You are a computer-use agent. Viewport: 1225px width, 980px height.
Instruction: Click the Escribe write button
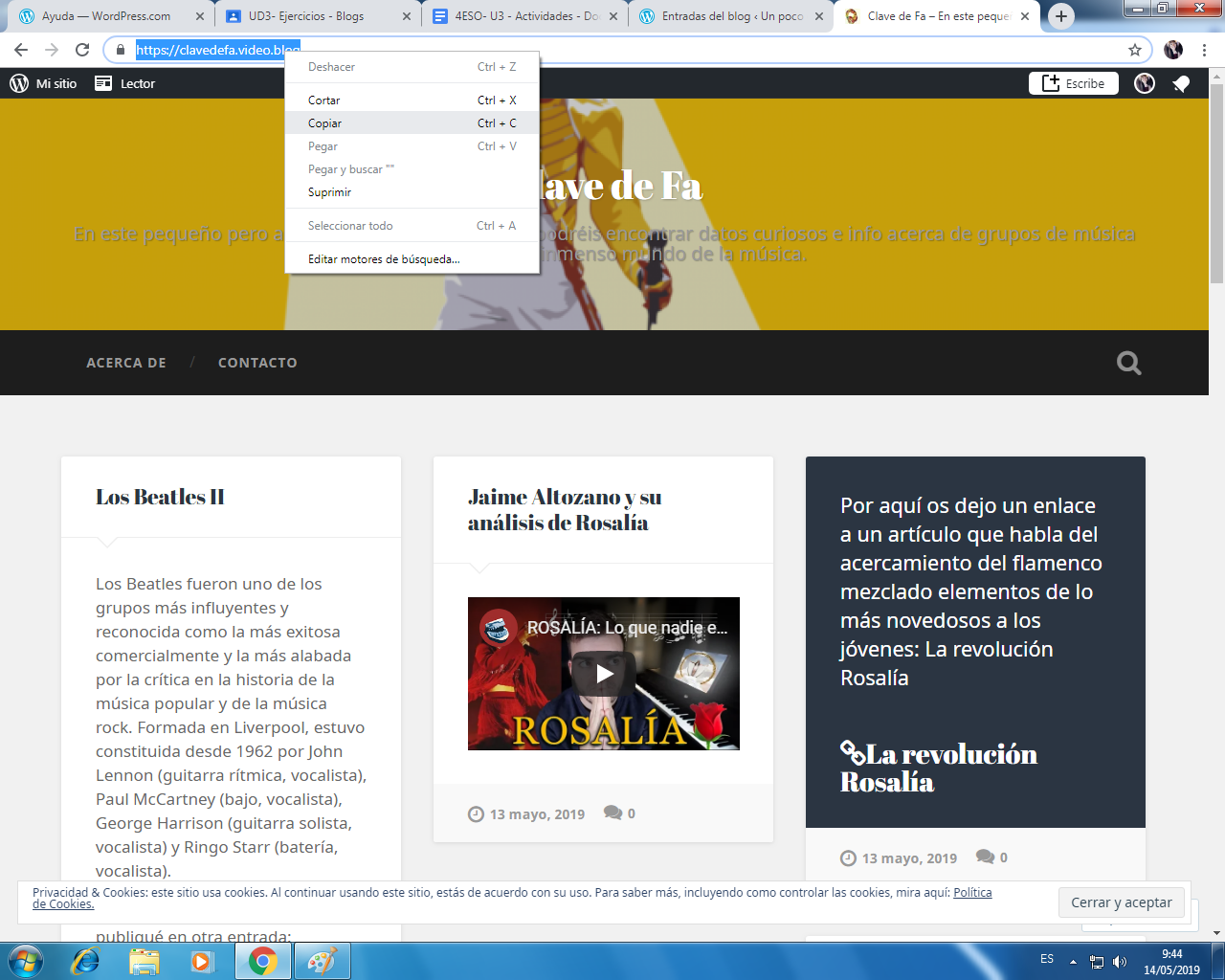point(1073,84)
